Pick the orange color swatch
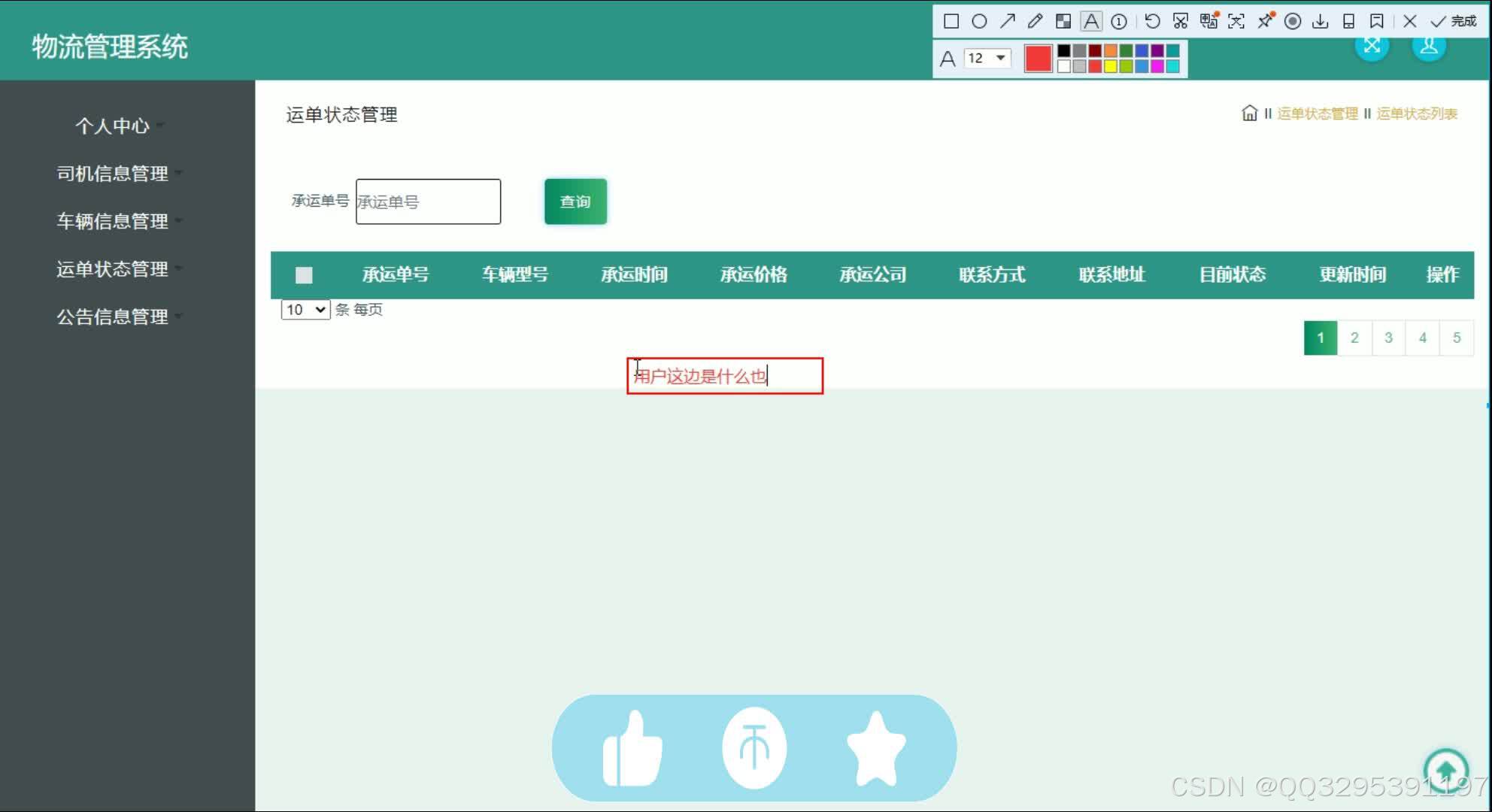 [x=1111, y=50]
